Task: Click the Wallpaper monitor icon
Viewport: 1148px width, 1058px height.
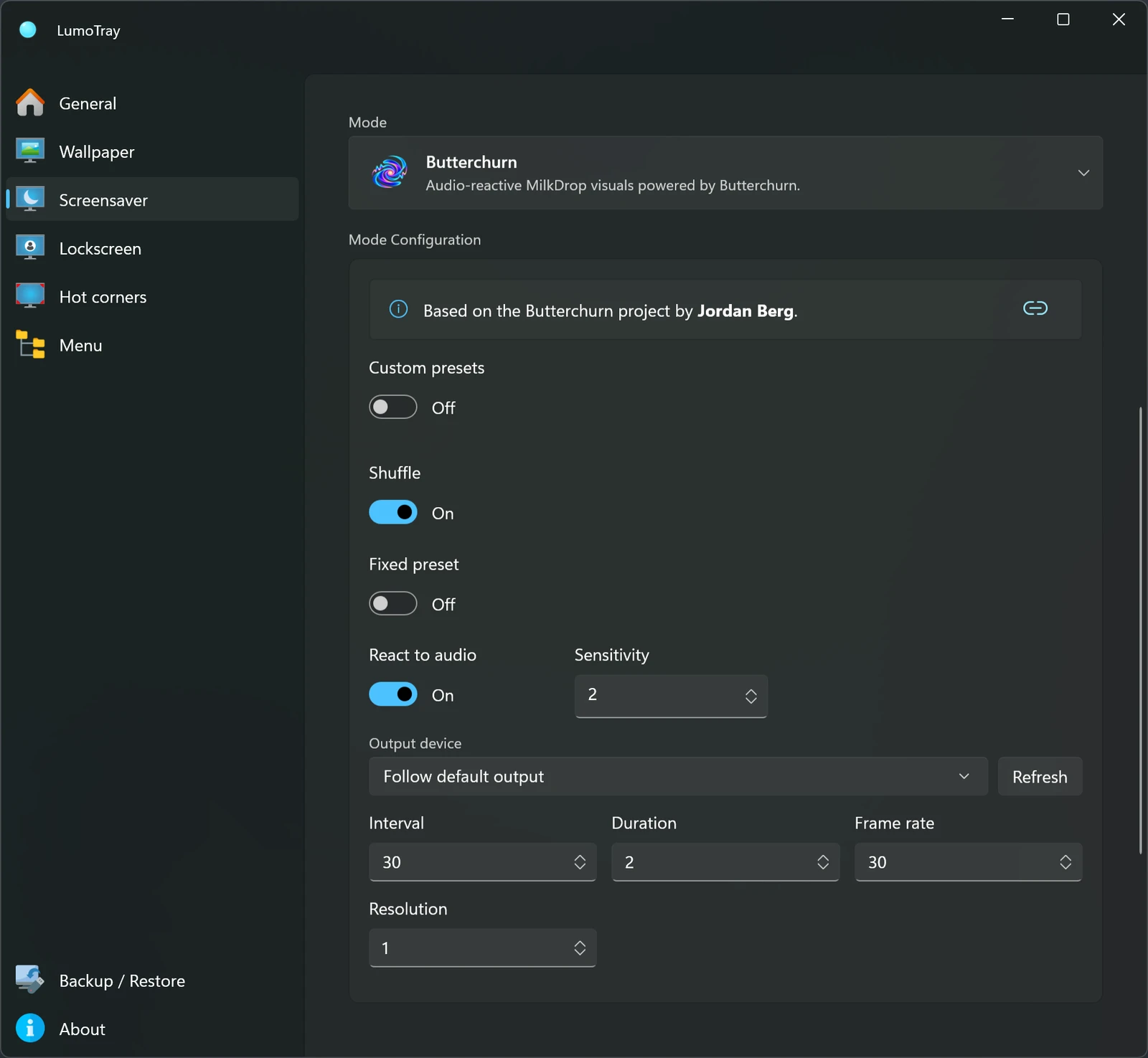Action: pyautogui.click(x=30, y=151)
